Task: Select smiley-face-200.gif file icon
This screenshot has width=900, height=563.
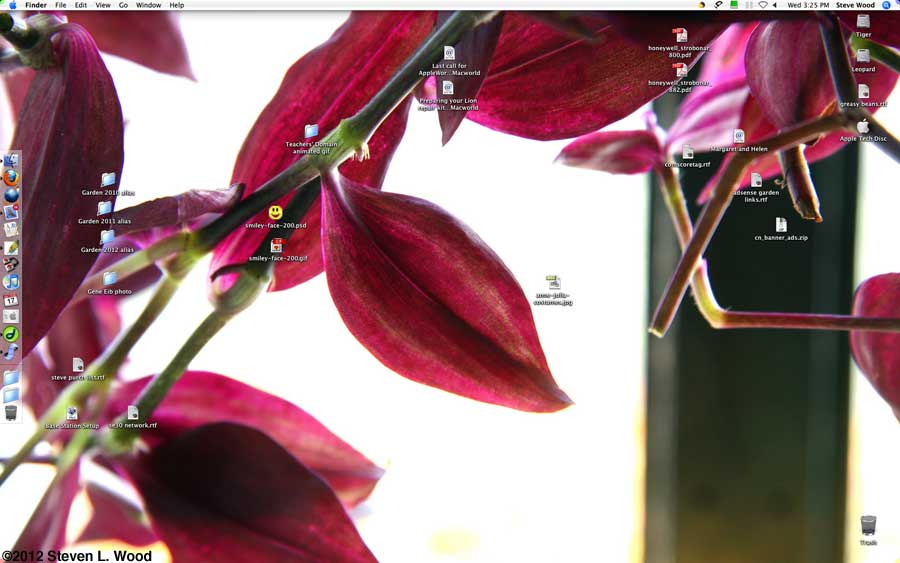Action: click(x=277, y=246)
